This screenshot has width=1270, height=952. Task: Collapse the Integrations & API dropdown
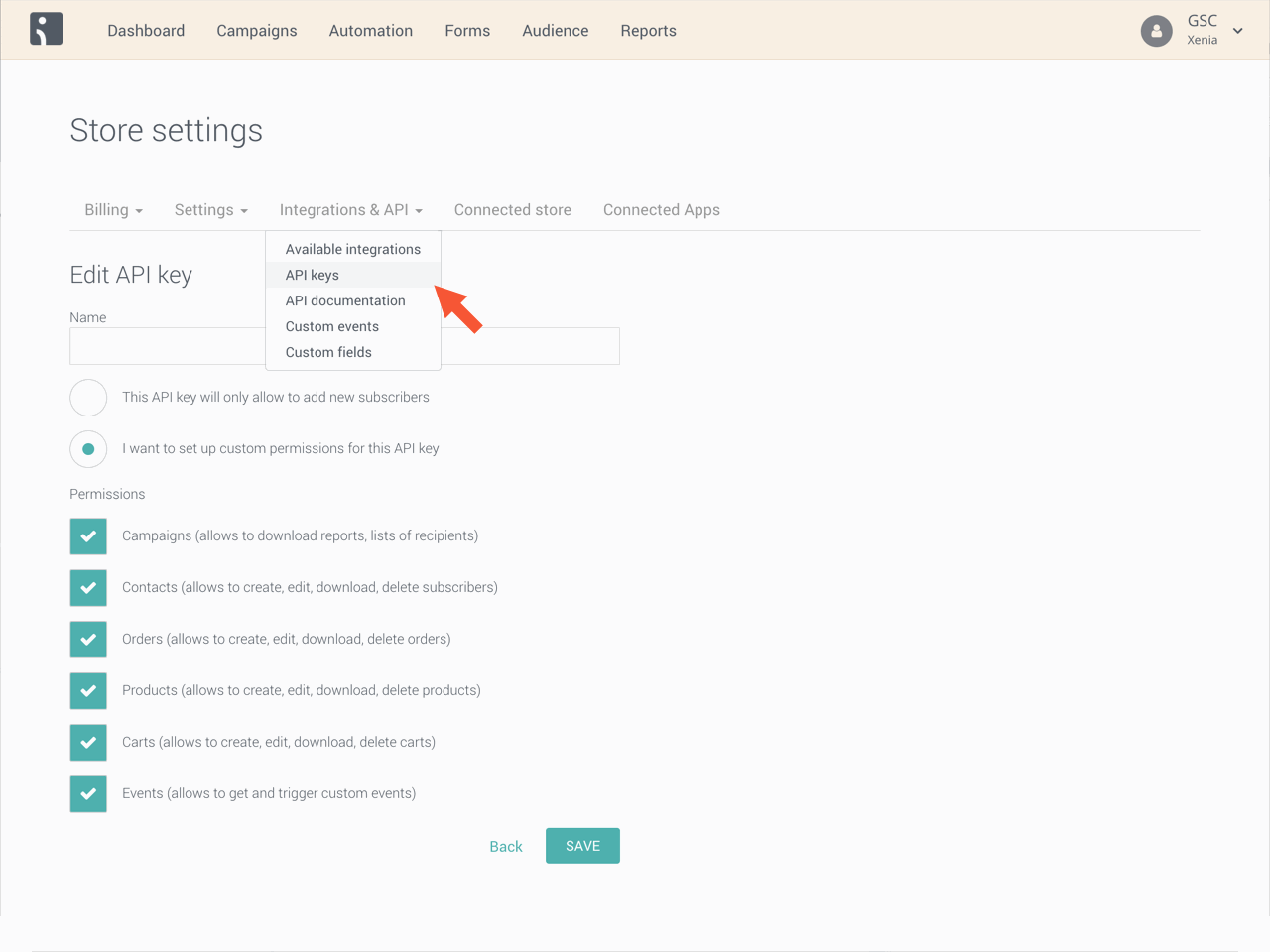click(x=350, y=210)
